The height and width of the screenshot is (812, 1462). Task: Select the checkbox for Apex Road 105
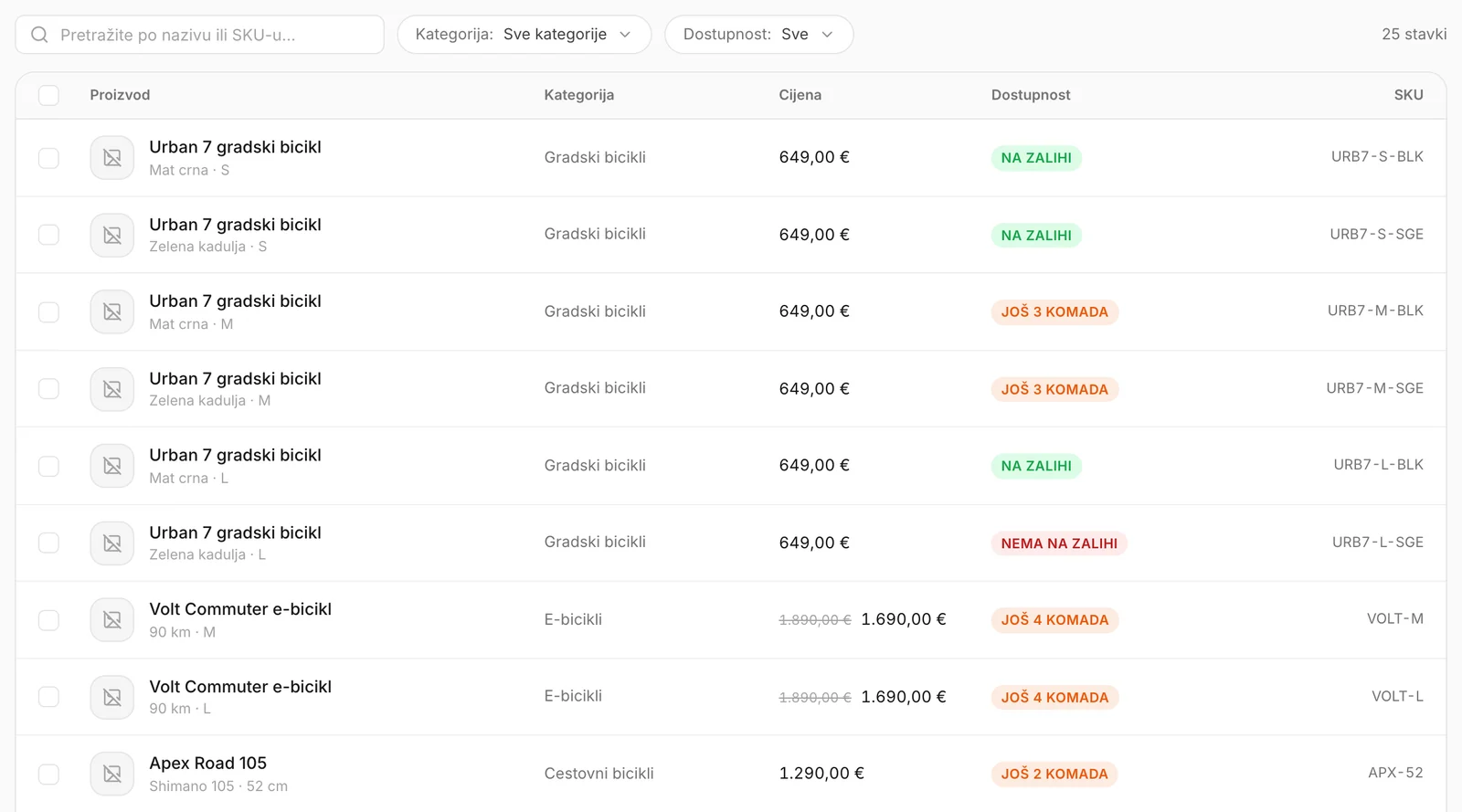[48, 774]
